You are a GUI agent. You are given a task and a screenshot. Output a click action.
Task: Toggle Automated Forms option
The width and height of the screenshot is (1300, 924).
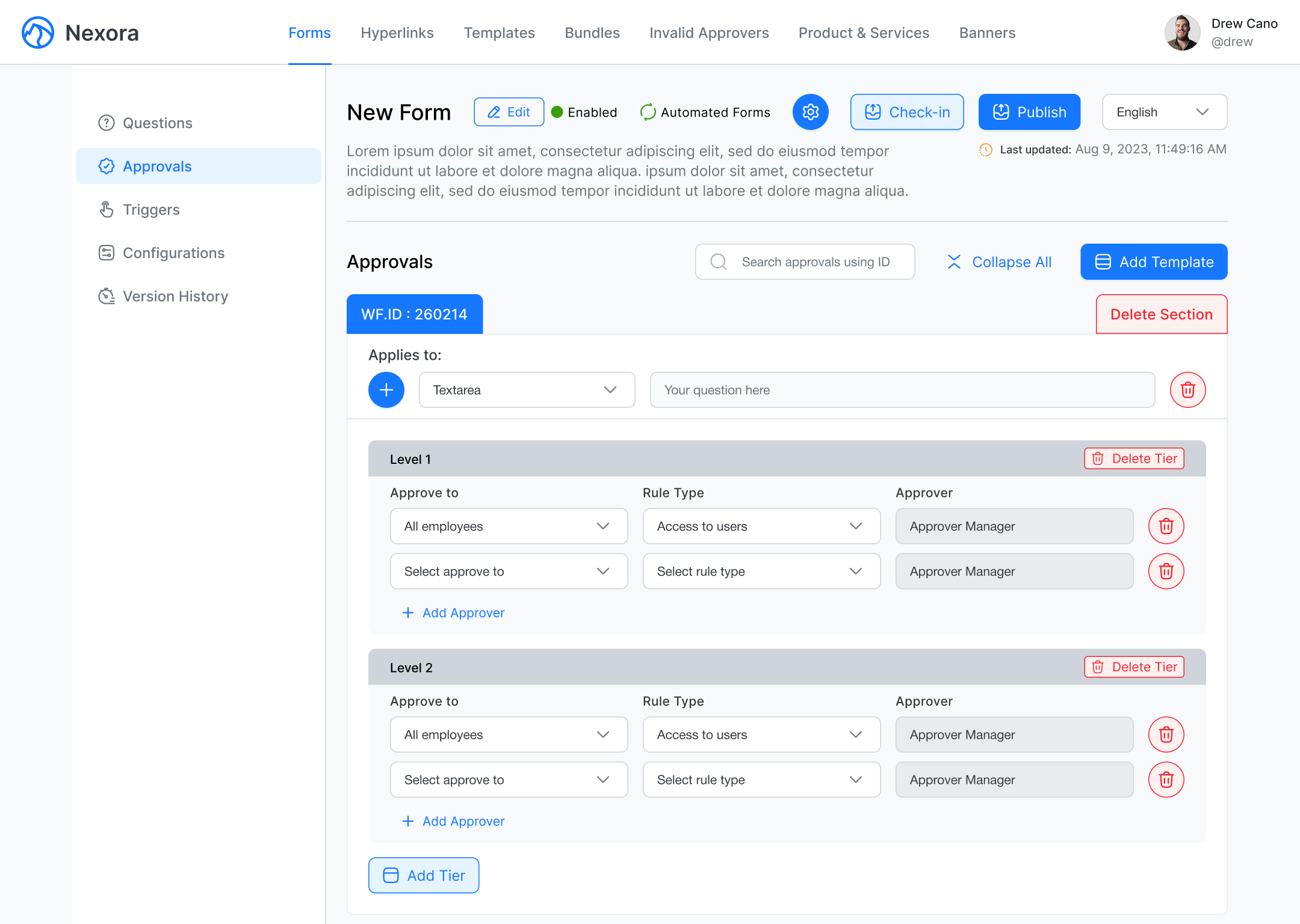[705, 112]
